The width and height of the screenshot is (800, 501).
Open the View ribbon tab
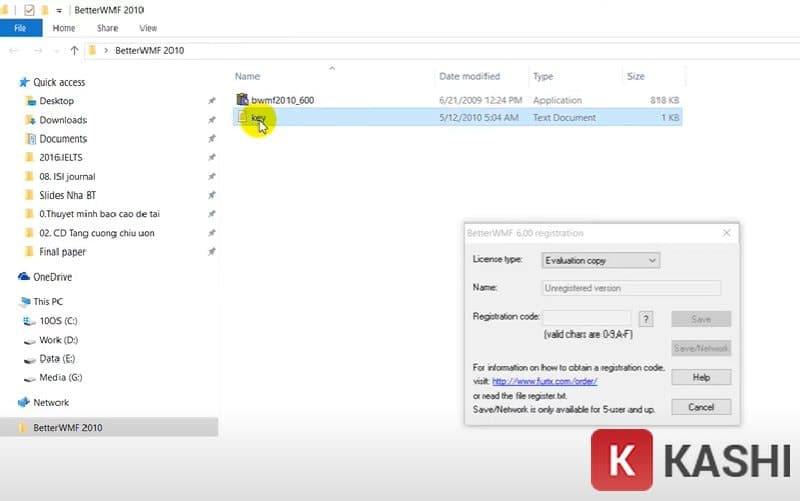pos(148,28)
